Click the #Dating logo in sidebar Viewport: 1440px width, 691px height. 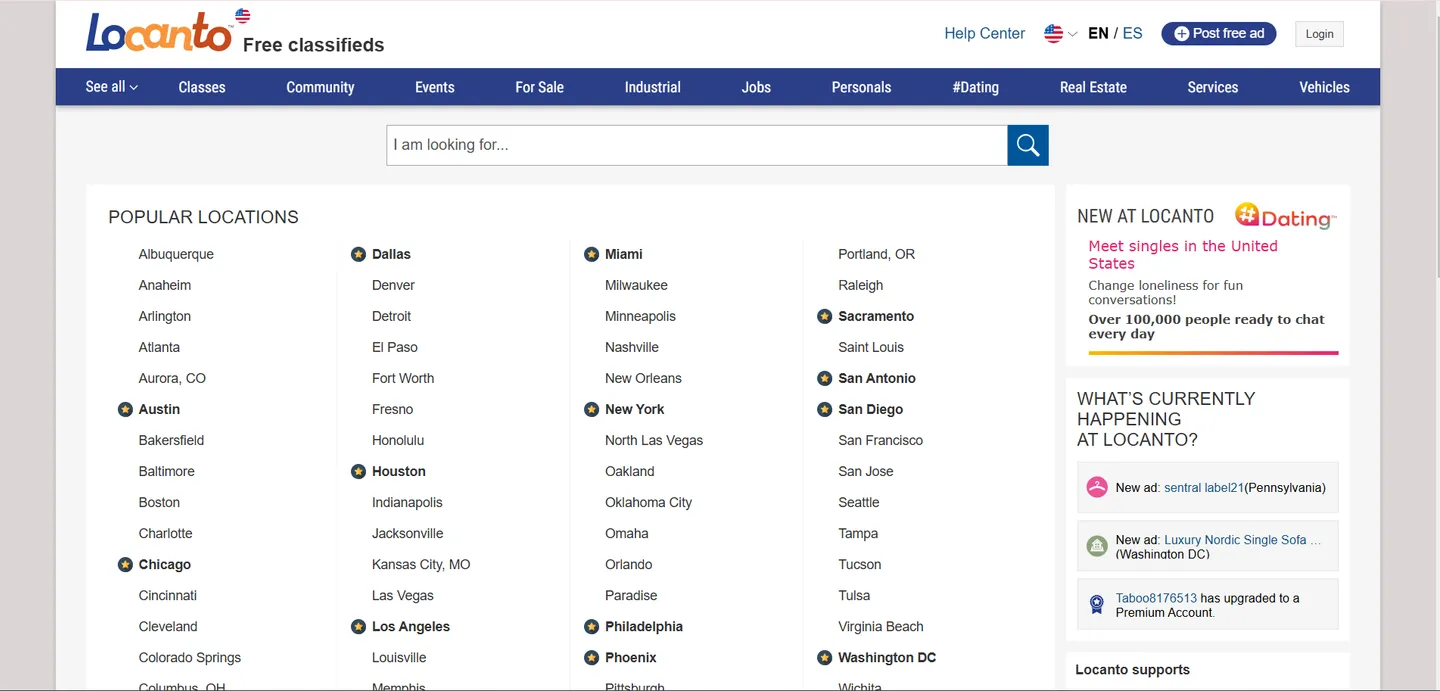point(1285,216)
